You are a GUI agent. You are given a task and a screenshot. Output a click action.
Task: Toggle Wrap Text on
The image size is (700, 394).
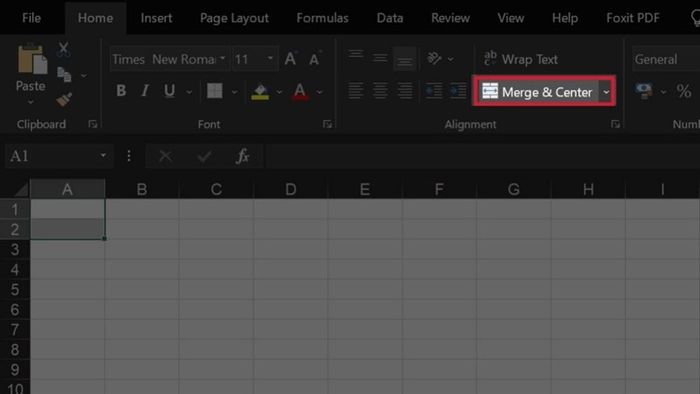(521, 59)
